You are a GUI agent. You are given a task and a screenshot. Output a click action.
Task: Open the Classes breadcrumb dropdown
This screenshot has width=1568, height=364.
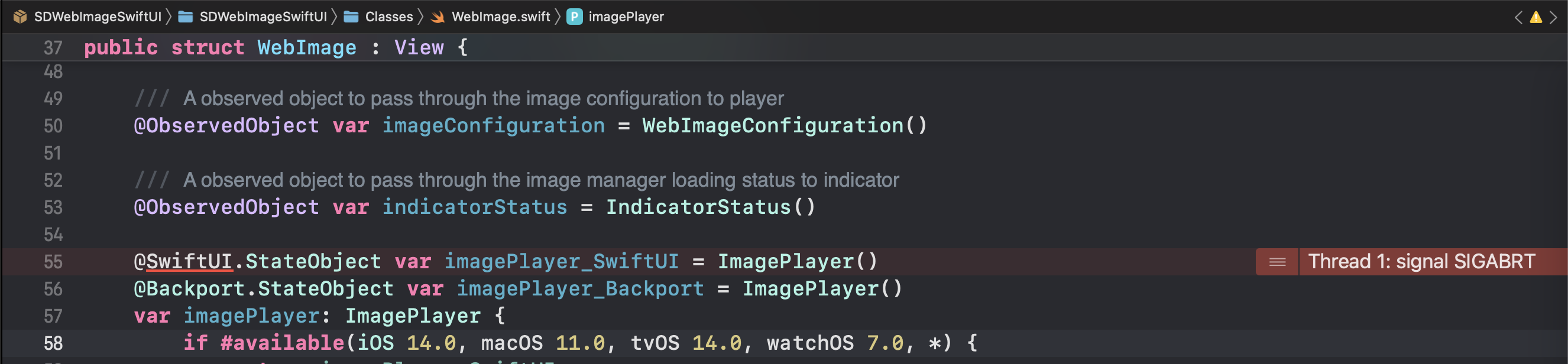click(x=388, y=17)
